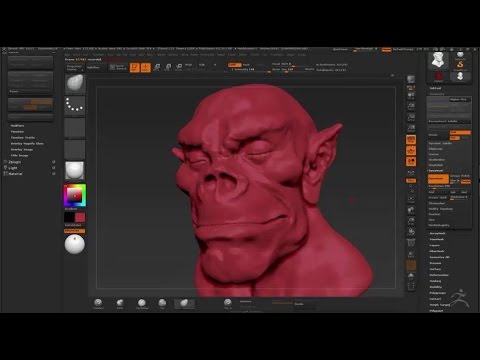Screen dimensions: 480x360
Task: Select the white bust tool thumbnail
Action: point(438,60)
